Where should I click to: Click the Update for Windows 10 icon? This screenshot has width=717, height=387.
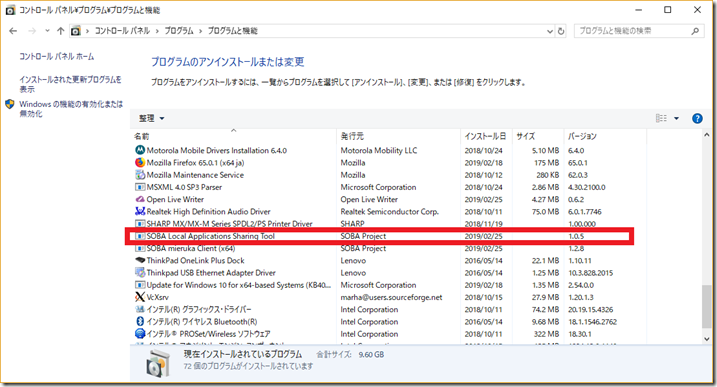(x=140, y=285)
